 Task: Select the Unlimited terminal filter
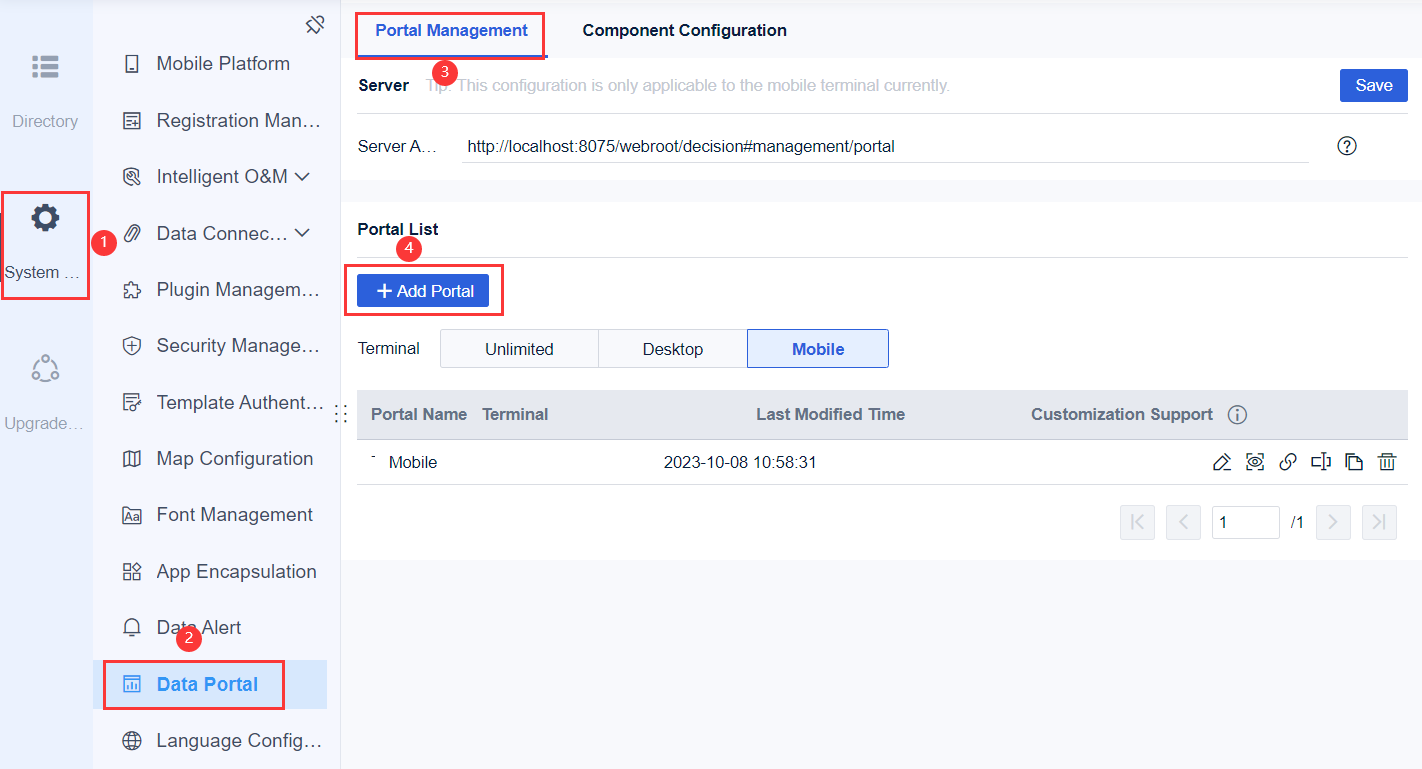pos(519,348)
